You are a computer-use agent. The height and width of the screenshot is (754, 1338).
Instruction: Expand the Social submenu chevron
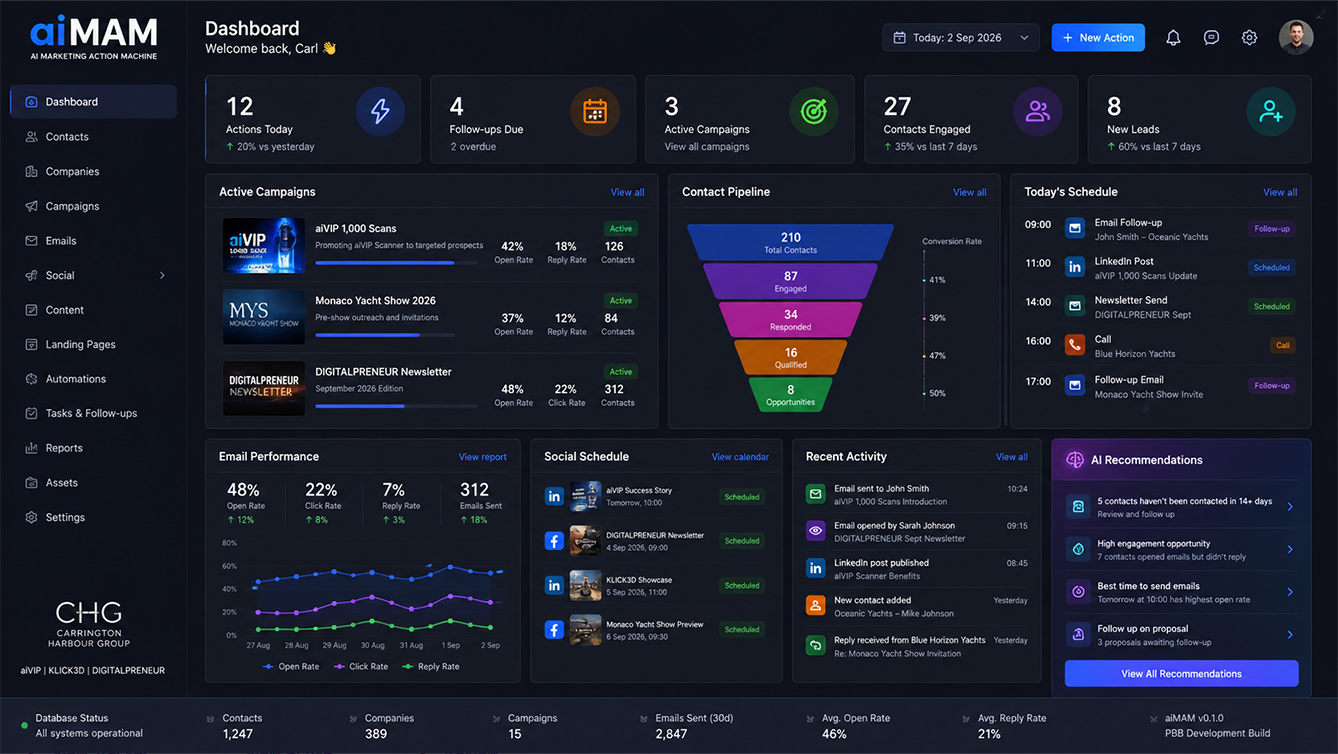[x=162, y=275]
